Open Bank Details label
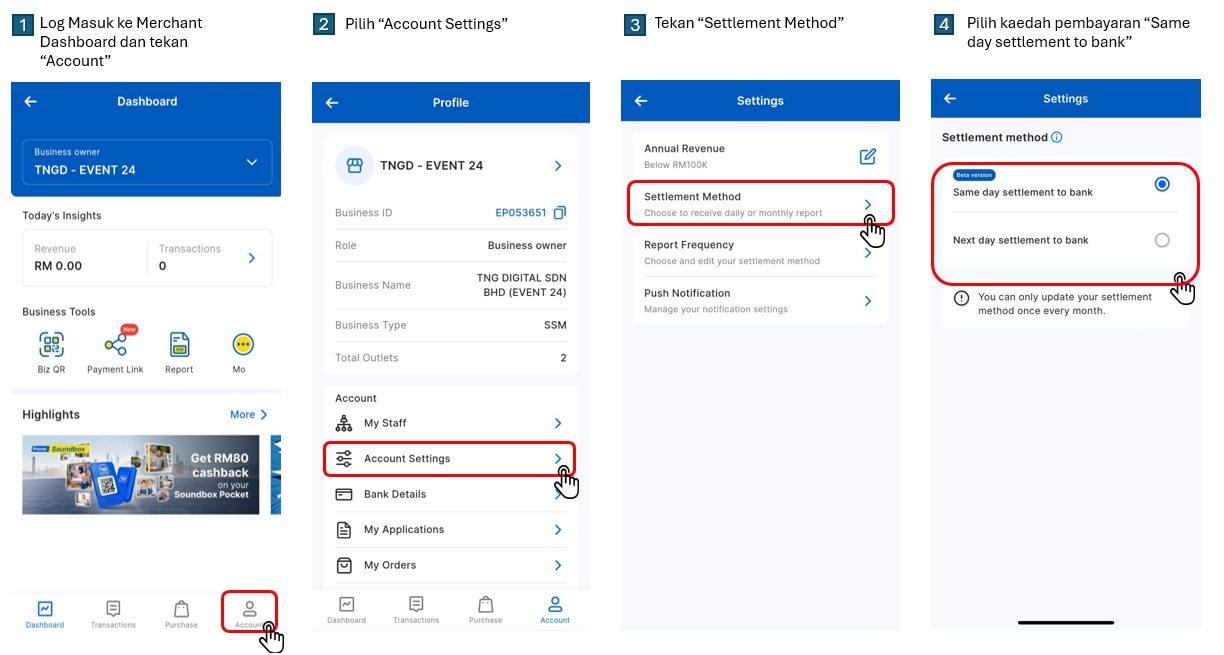The image size is (1224, 655). [395, 494]
